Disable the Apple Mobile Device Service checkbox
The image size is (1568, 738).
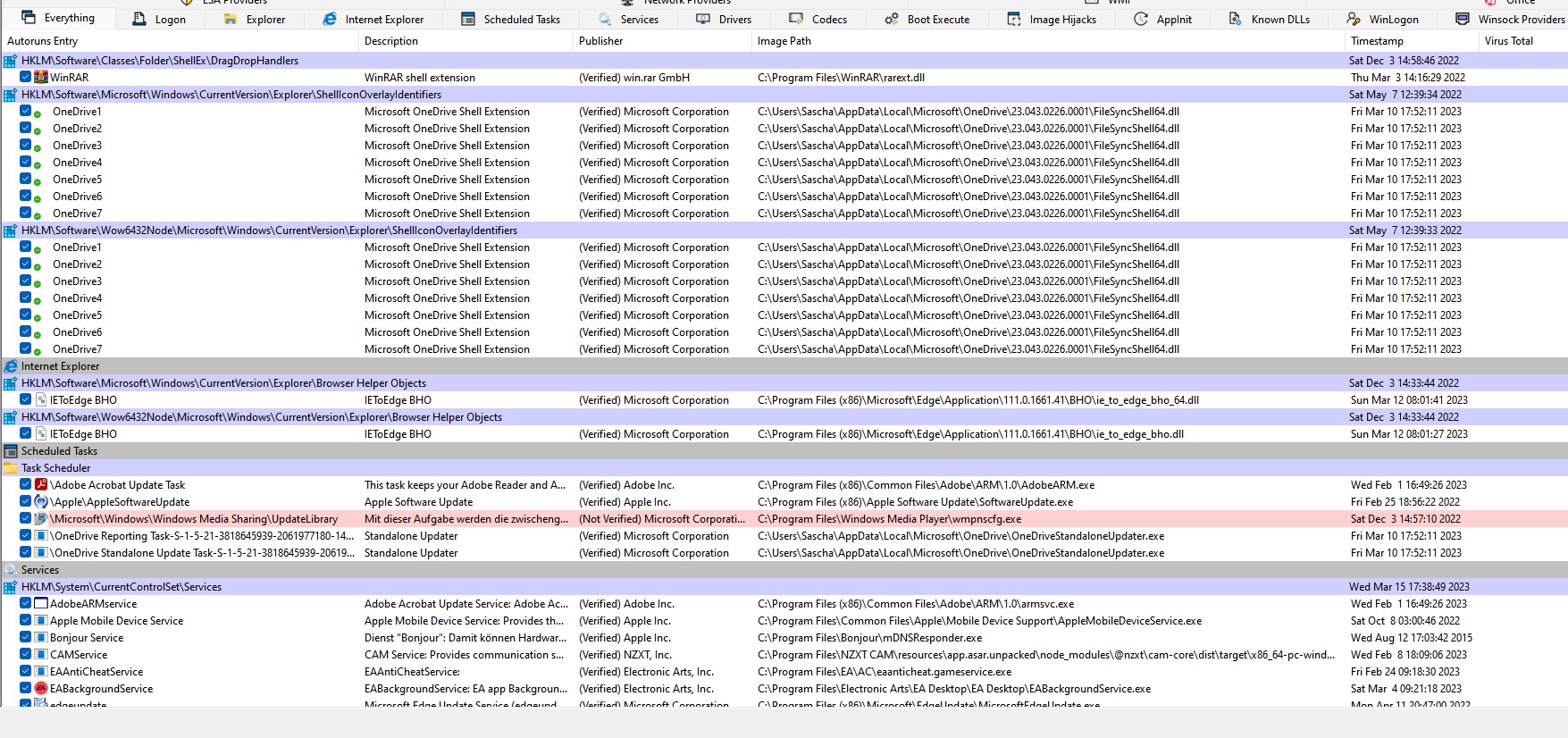[26, 620]
